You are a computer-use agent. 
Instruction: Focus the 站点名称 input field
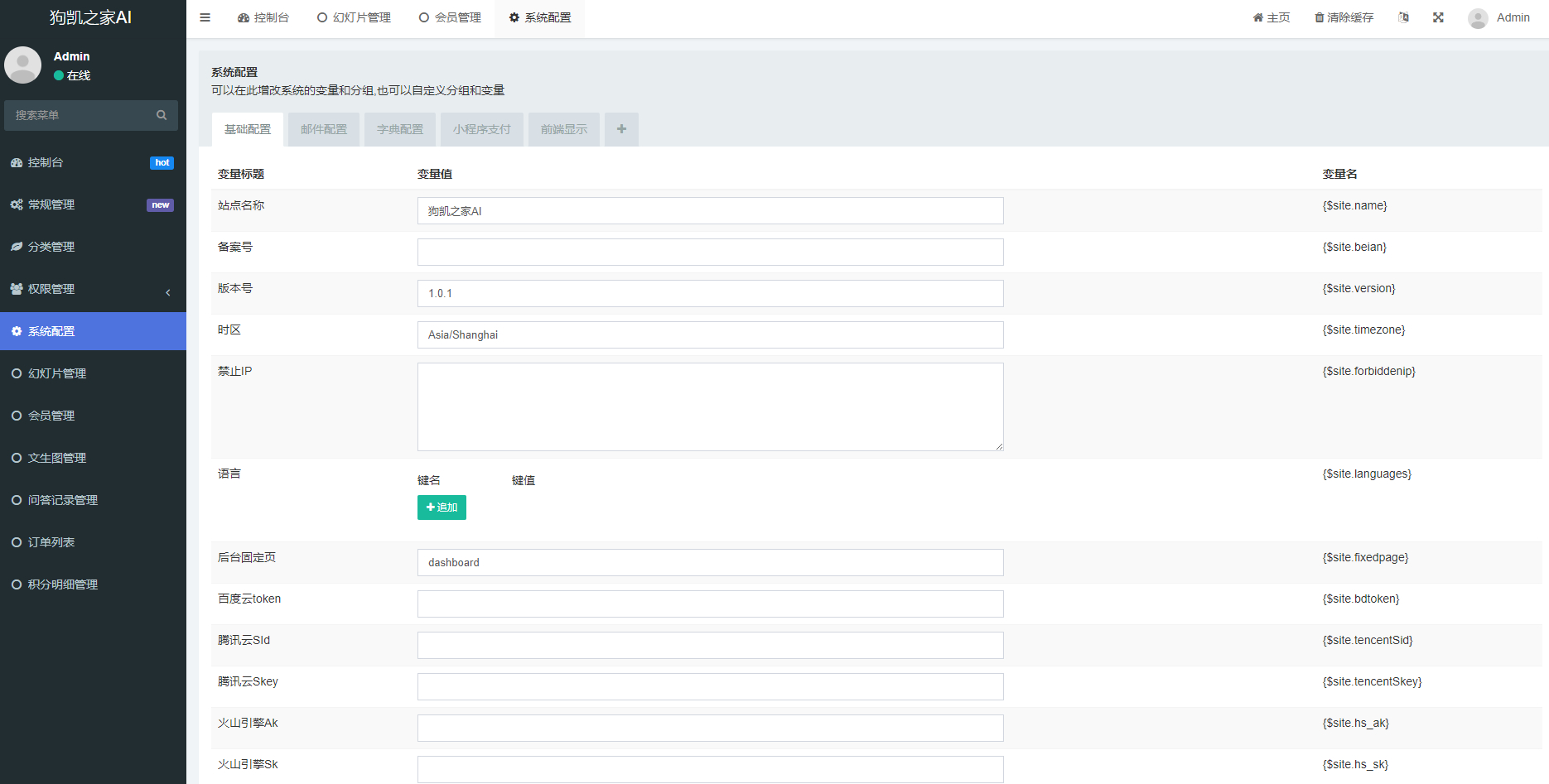(710, 210)
